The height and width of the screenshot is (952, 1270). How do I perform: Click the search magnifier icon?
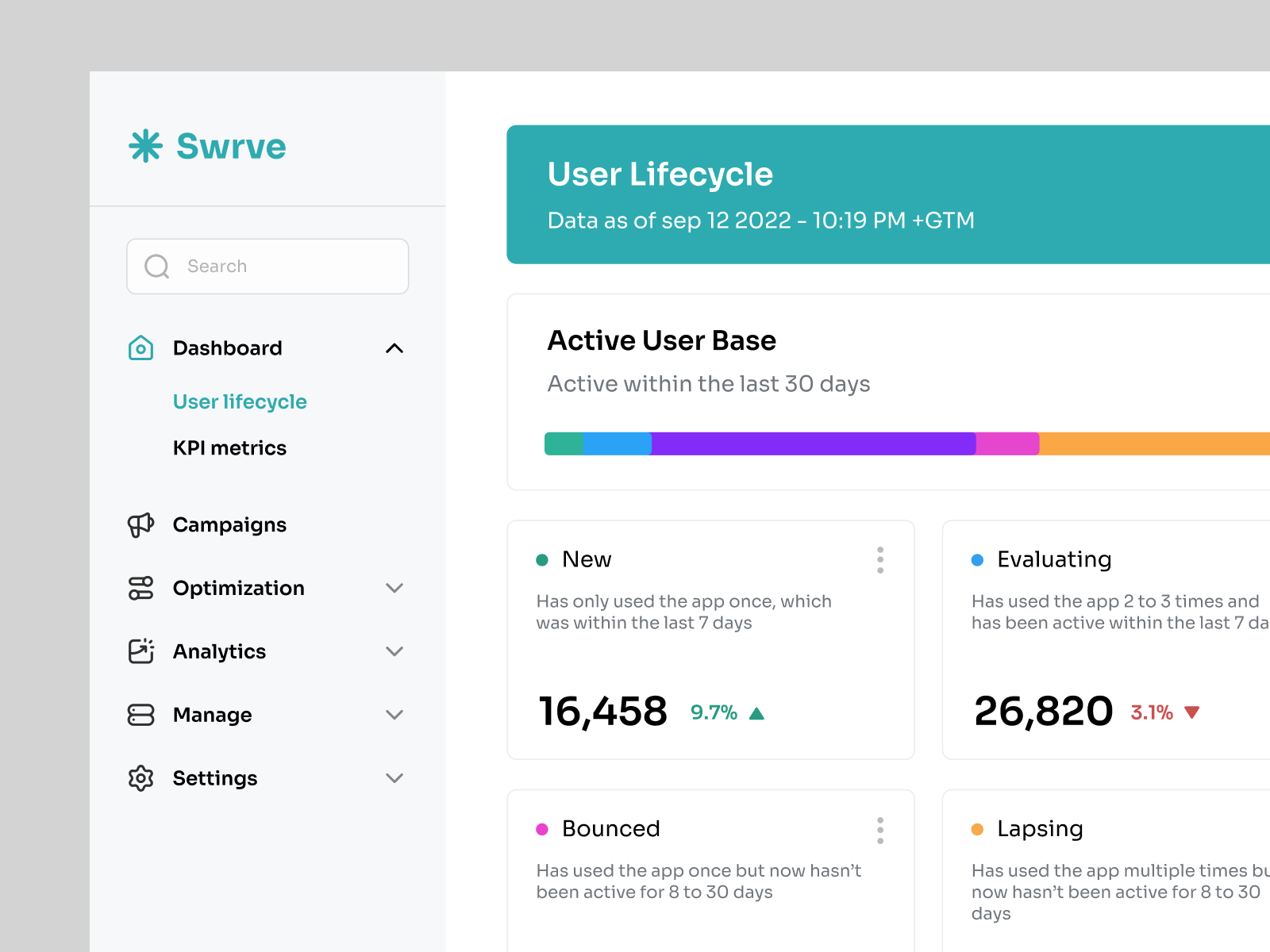156,266
